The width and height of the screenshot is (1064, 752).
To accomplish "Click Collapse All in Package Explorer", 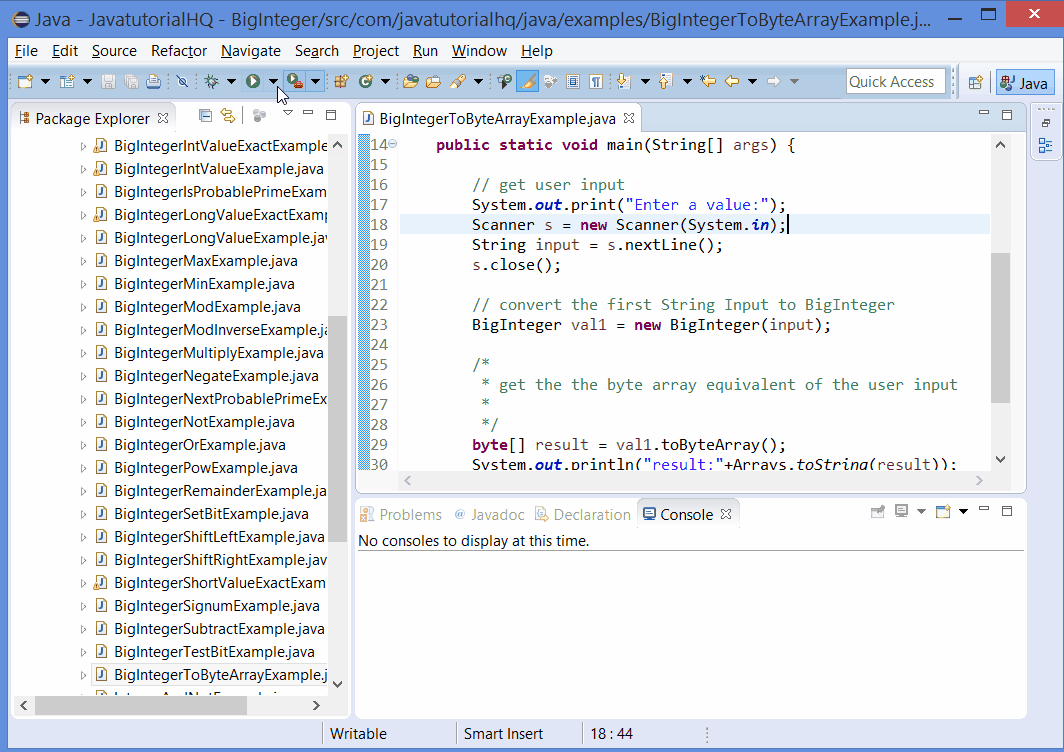I will pyautogui.click(x=205, y=116).
